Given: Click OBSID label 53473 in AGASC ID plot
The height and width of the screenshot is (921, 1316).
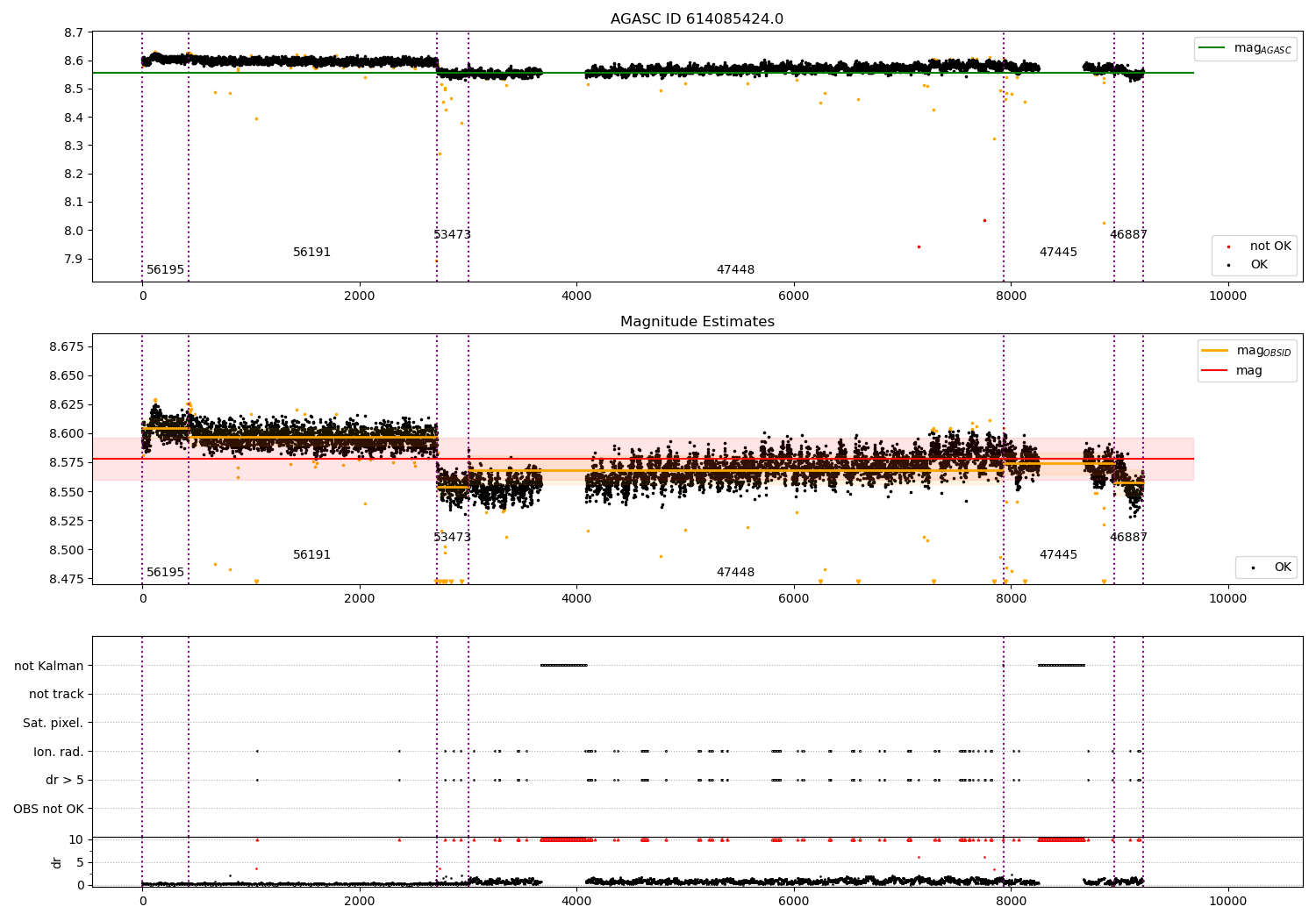Looking at the screenshot, I should (452, 235).
